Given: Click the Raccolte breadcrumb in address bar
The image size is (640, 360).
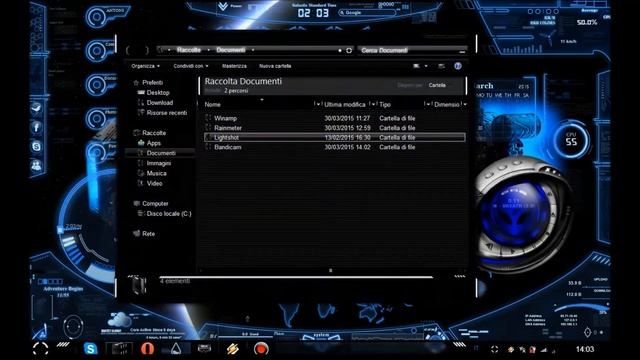Looking at the screenshot, I should tap(189, 50).
